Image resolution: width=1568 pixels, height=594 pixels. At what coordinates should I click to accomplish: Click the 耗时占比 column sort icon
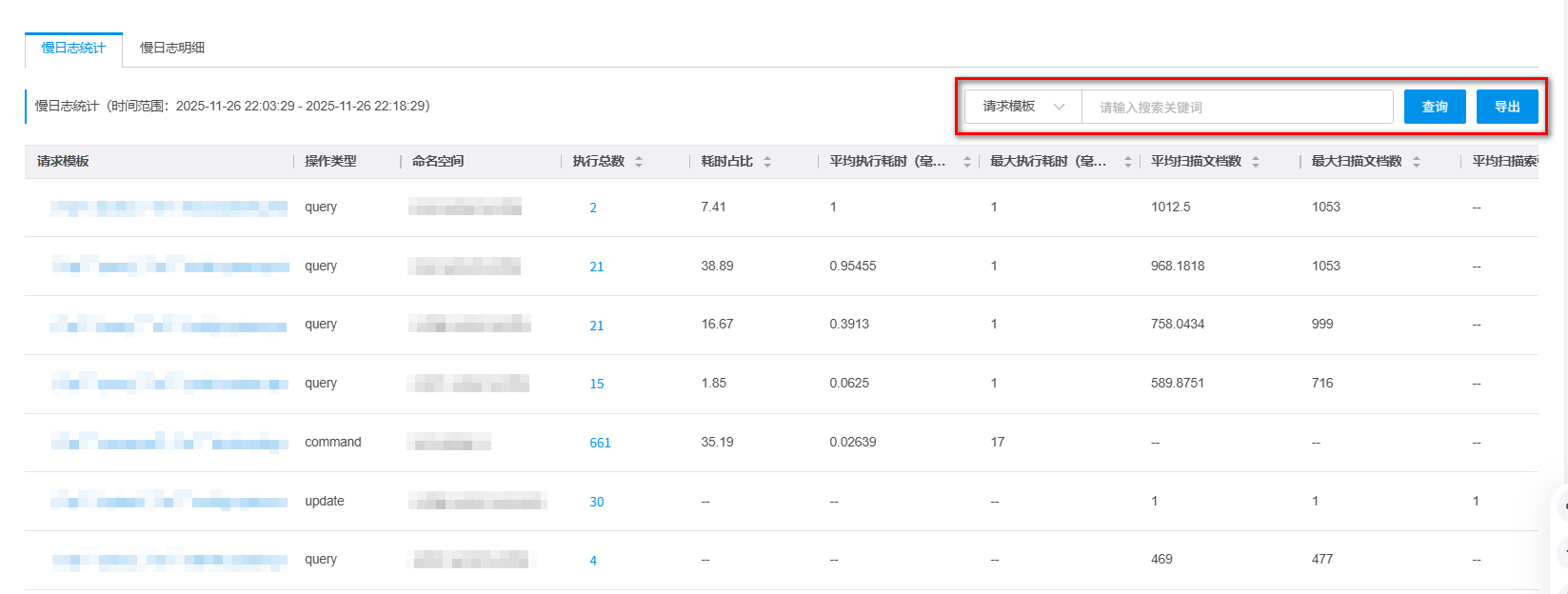[x=767, y=162]
